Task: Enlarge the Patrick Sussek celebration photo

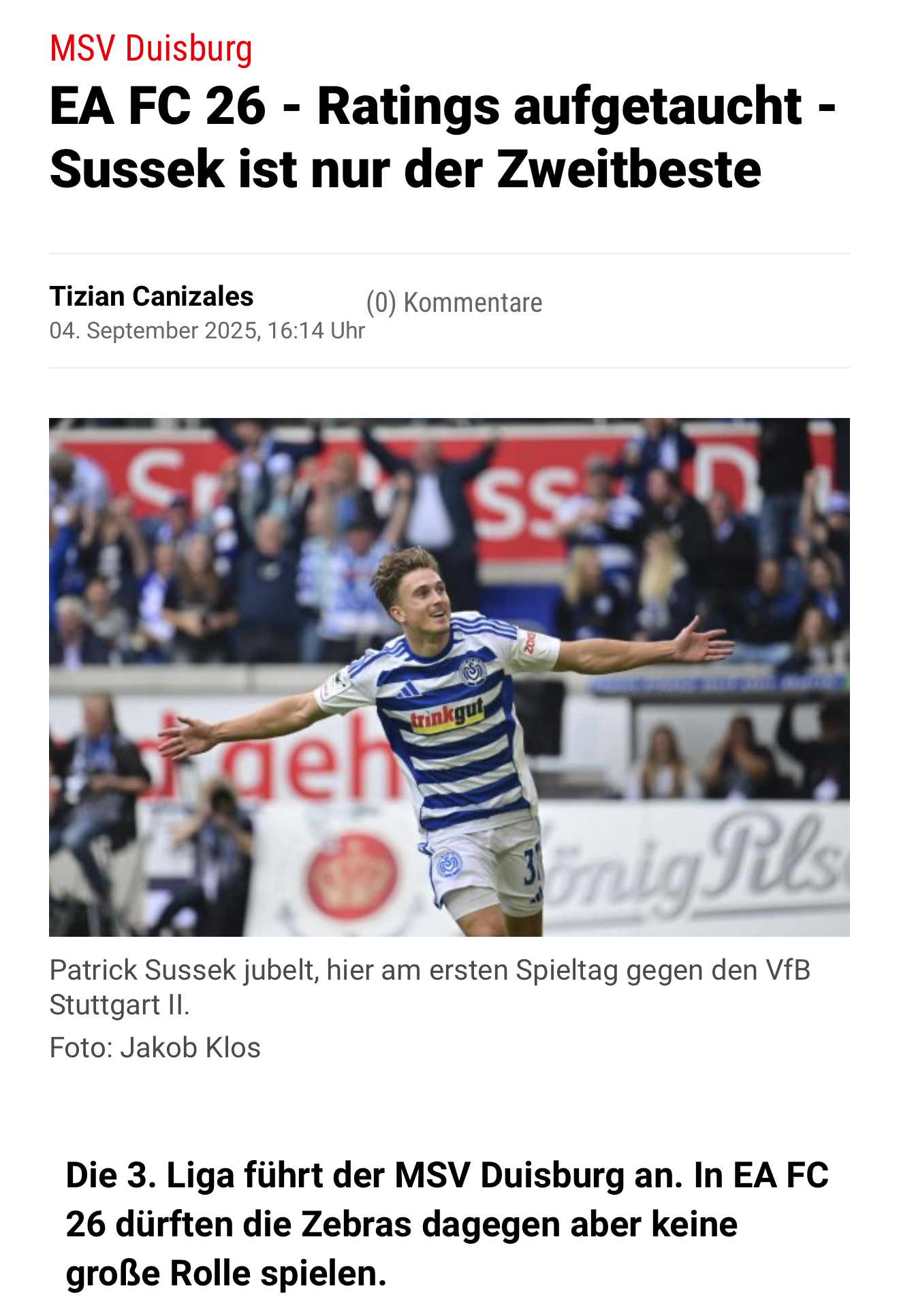Action: (449, 677)
